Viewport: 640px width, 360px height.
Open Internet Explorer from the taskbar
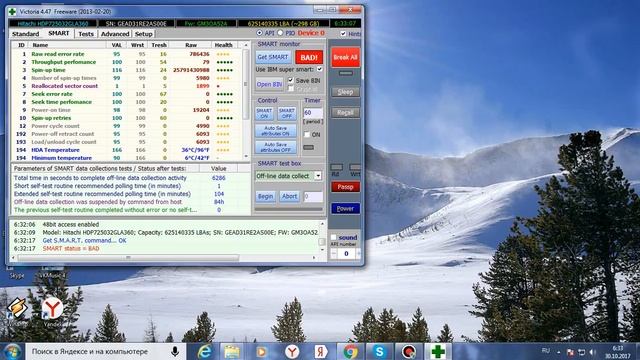coord(204,351)
